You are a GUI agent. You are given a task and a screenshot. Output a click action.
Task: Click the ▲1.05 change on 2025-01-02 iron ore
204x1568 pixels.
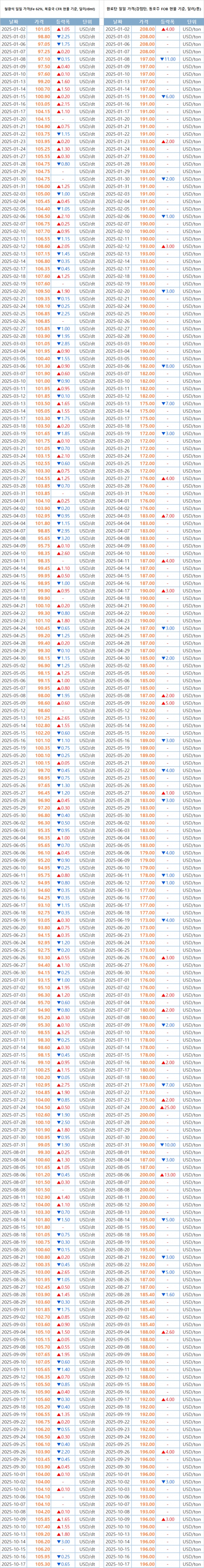(x=64, y=29)
